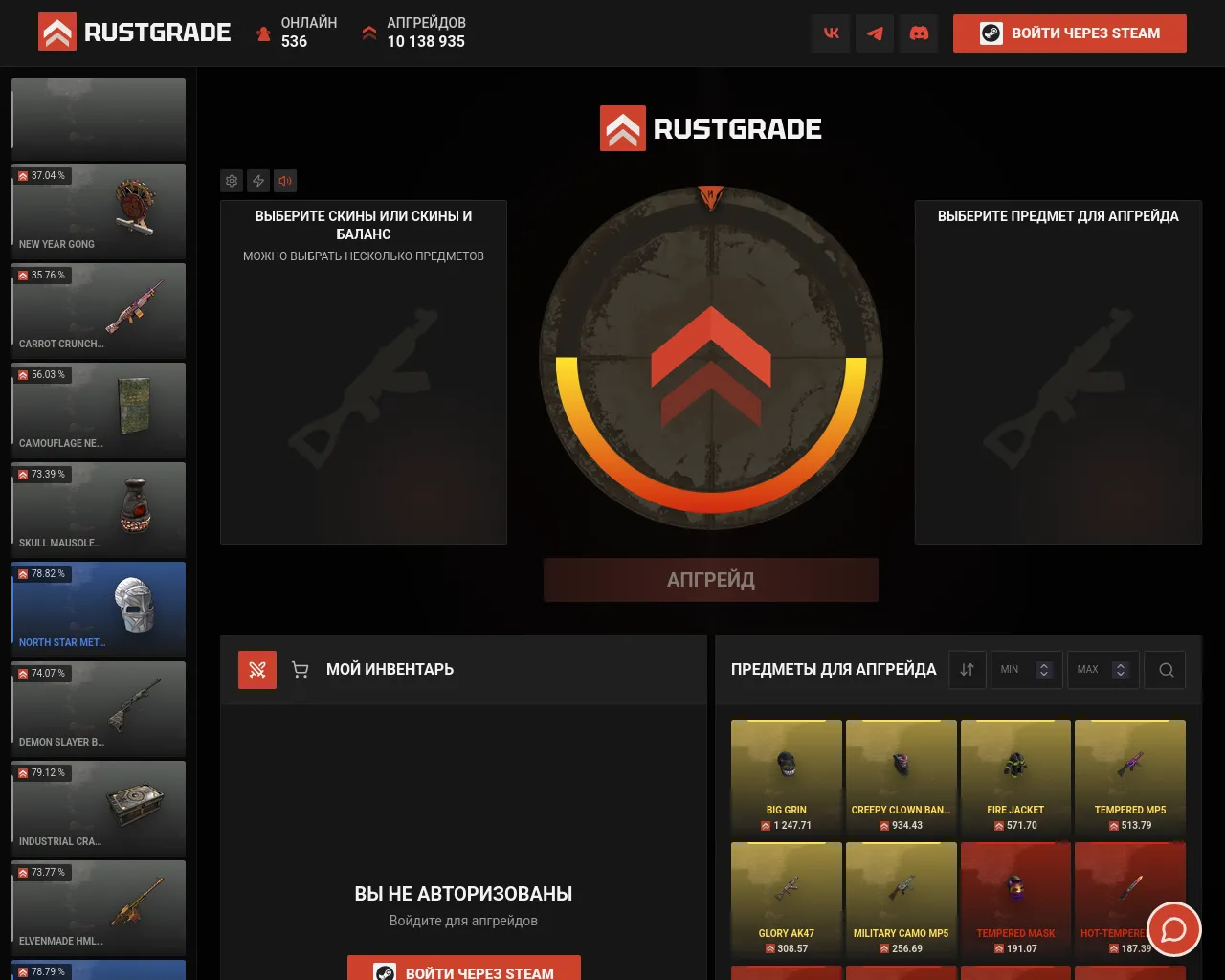Click the RUSTGRADE logo in the header
1225x980 pixels.
tap(135, 33)
